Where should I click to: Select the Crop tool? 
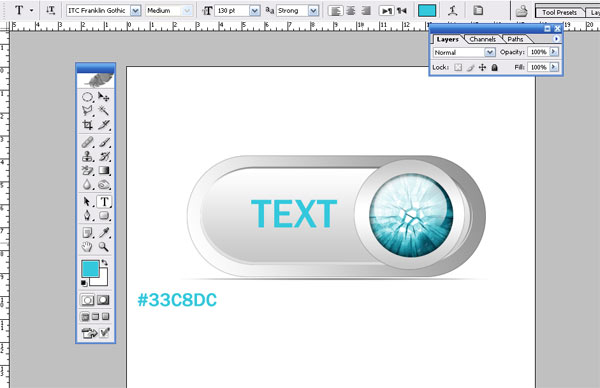click(88, 125)
